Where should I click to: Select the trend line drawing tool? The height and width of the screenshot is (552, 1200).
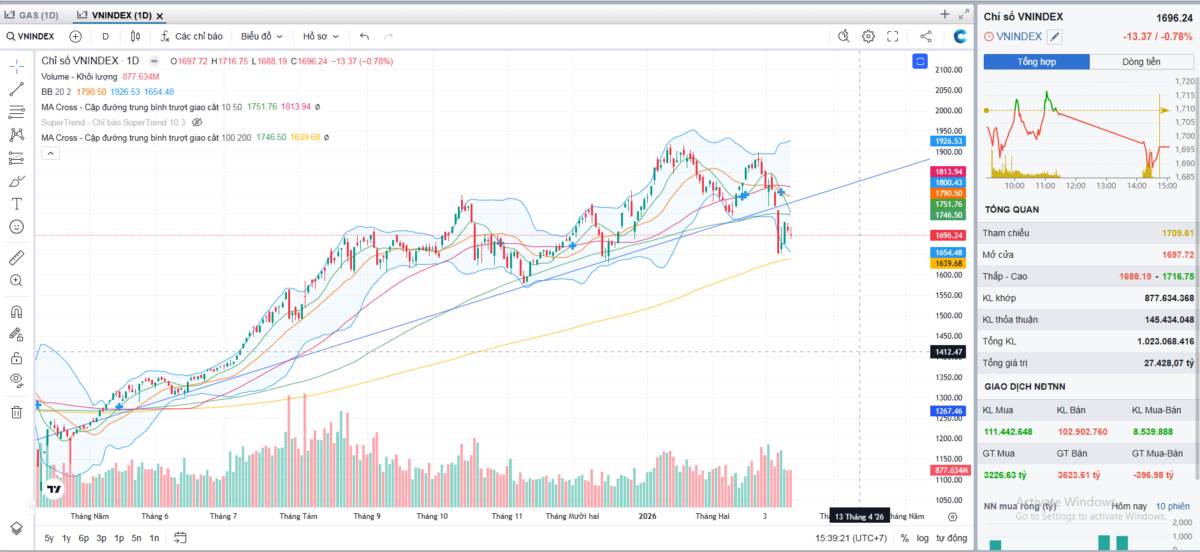16,89
